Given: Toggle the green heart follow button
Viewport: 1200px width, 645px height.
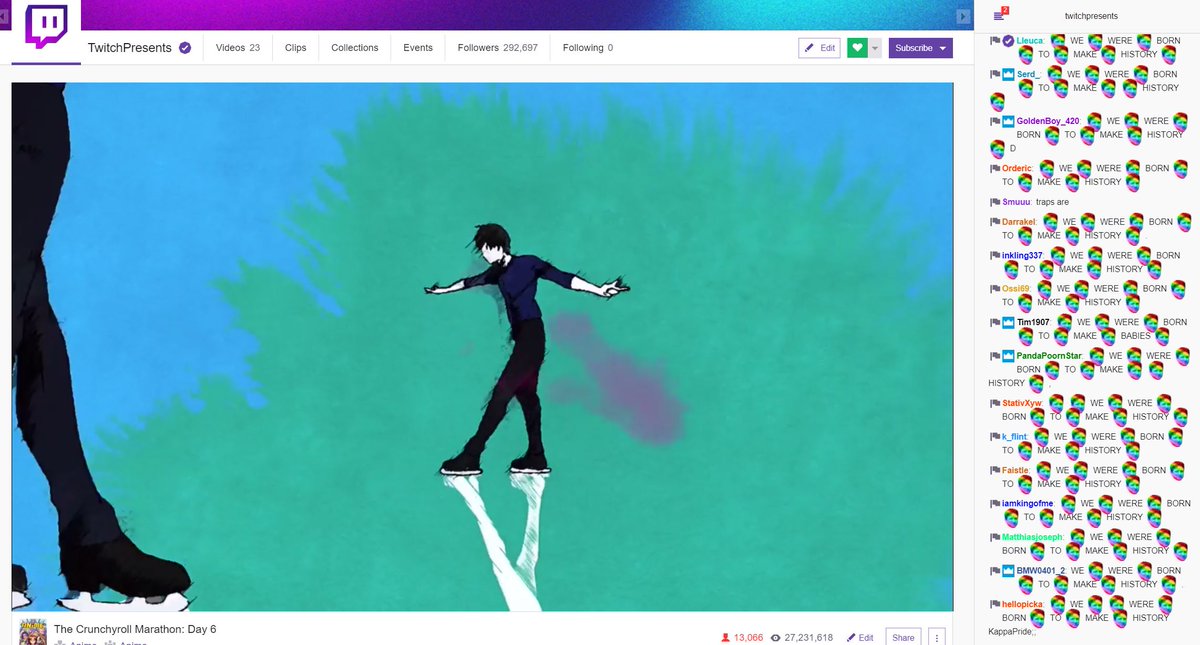Looking at the screenshot, I should tap(857, 48).
